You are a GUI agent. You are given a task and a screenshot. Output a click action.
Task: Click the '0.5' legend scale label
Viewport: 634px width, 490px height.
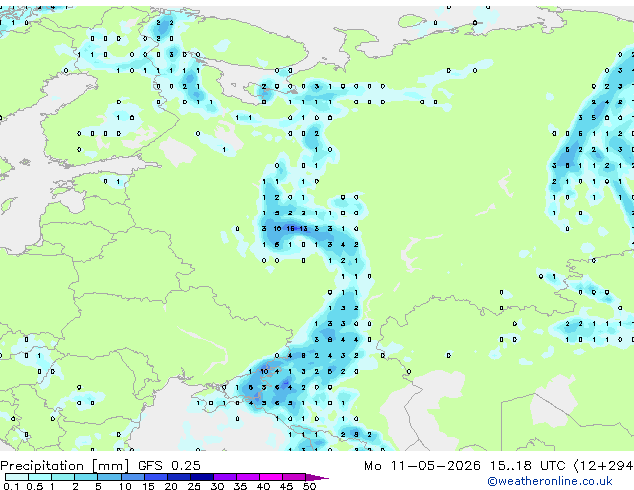click(x=35, y=486)
